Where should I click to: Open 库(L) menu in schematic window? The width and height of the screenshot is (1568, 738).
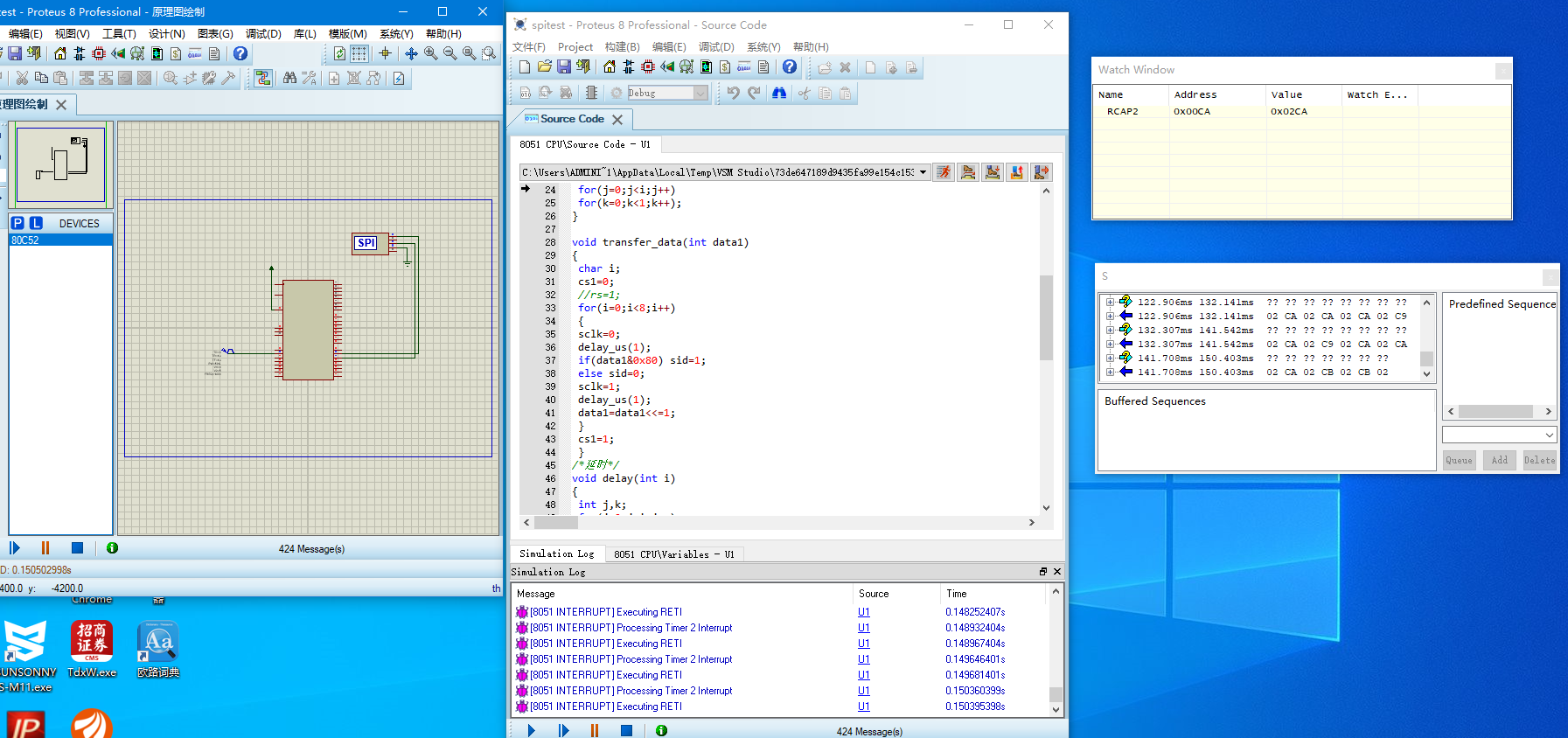tap(305, 33)
